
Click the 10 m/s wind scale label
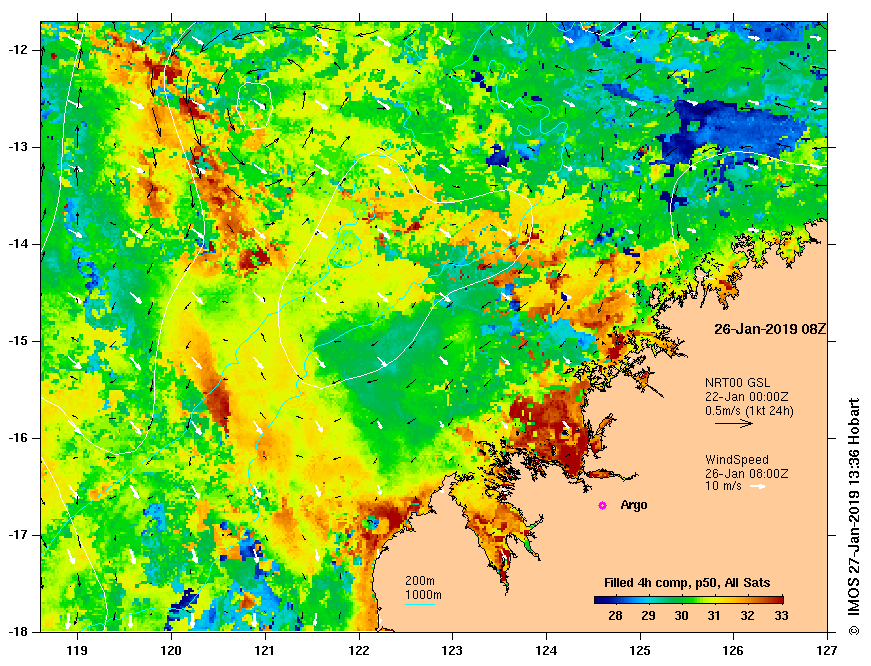723,487
